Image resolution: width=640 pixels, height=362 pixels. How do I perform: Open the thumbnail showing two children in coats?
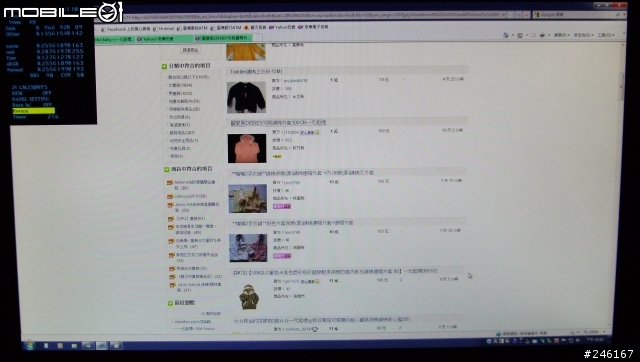[248, 248]
